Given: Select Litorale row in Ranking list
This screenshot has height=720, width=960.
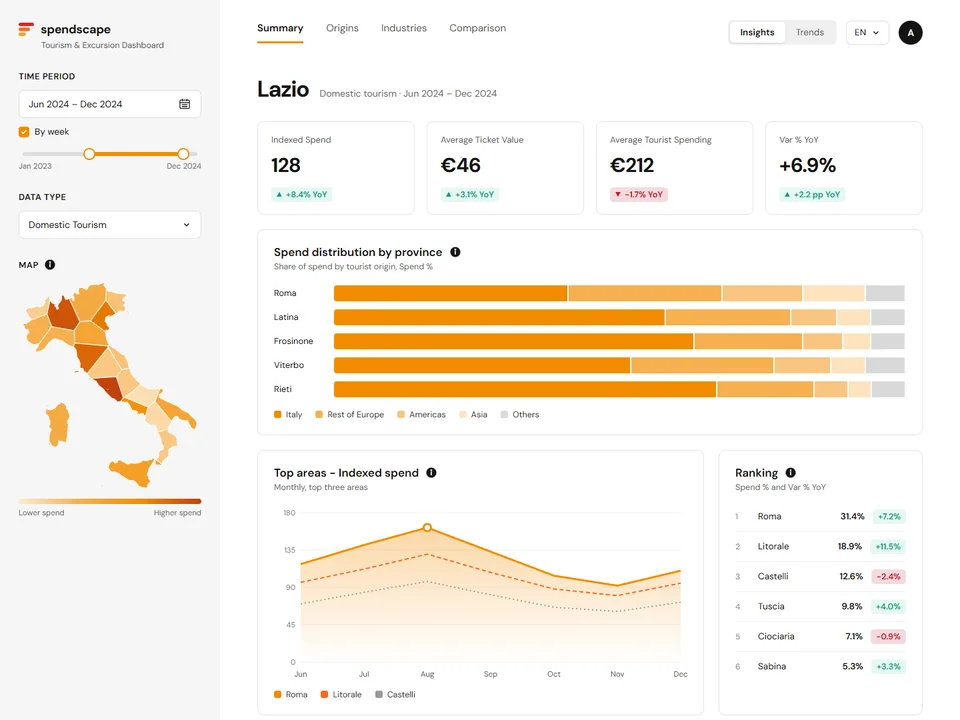Looking at the screenshot, I should click(x=820, y=546).
